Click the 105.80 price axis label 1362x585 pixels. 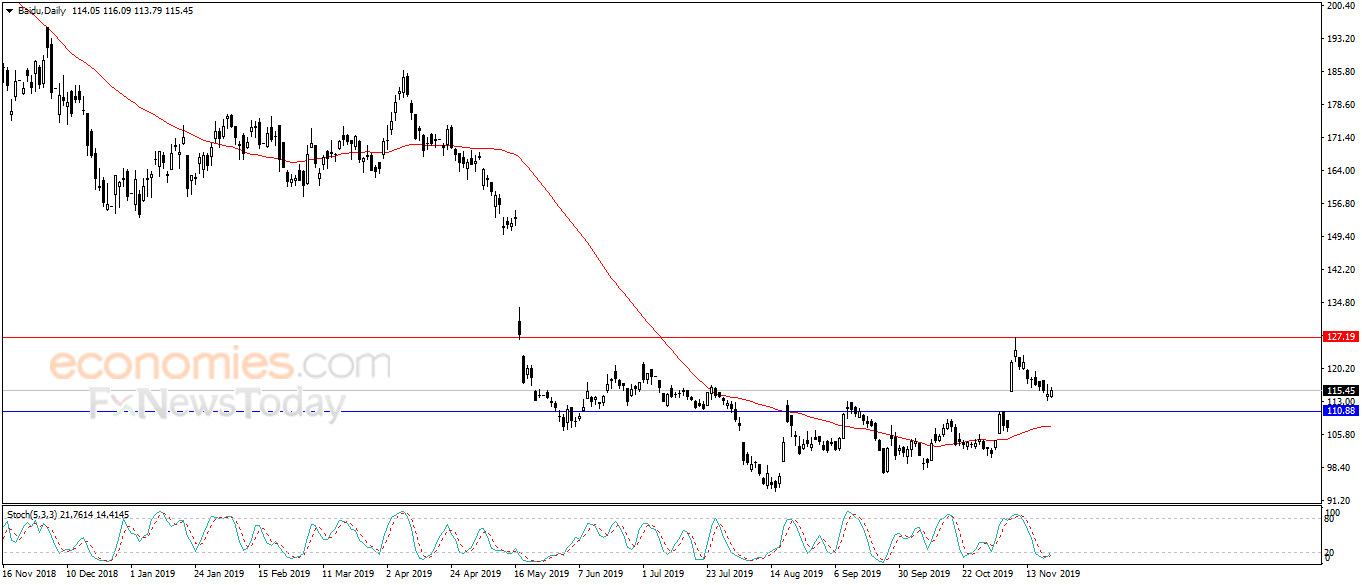coord(1340,435)
